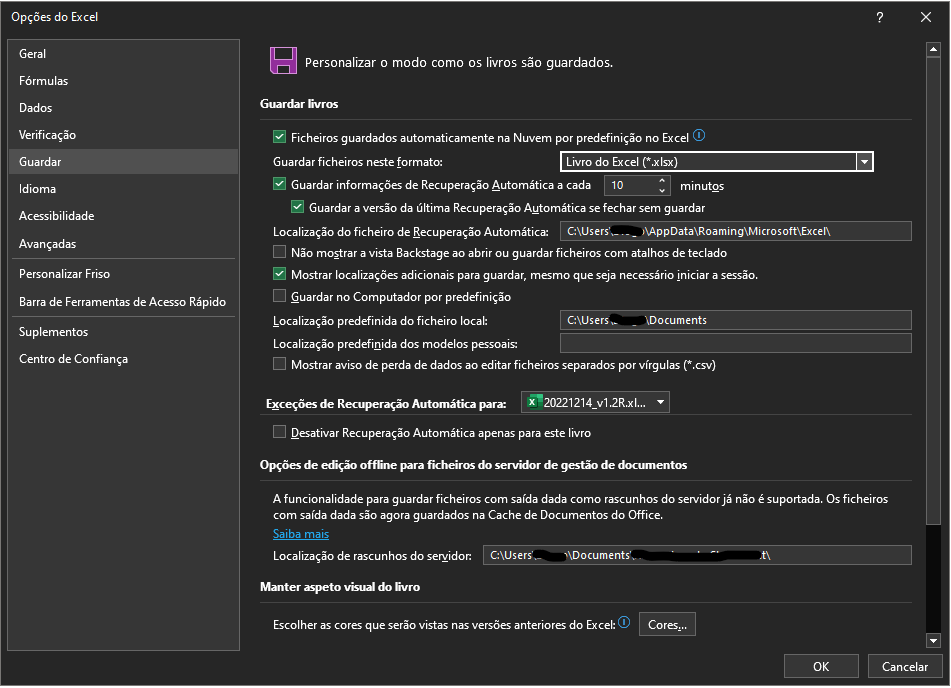The height and width of the screenshot is (688, 951).
Task: Click default local file location field
Action: point(735,320)
